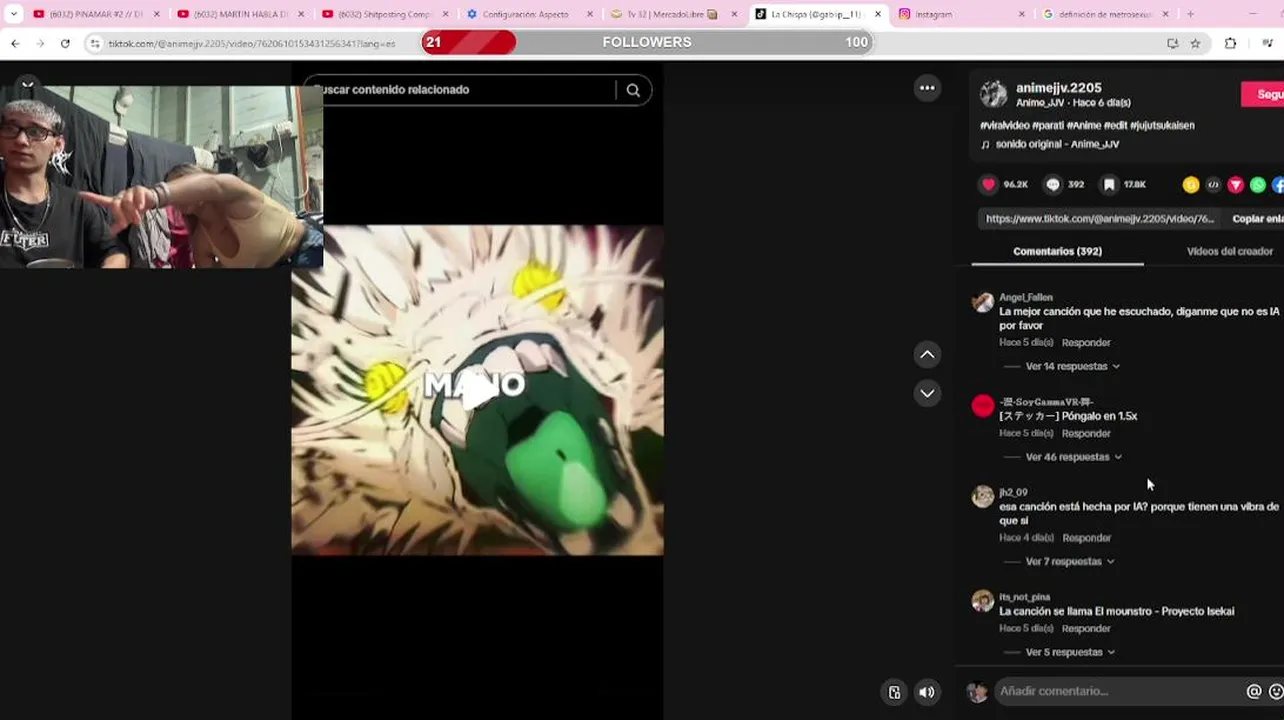Reply to Angel_Fallen's comment
1284x720 pixels.
click(x=1086, y=343)
